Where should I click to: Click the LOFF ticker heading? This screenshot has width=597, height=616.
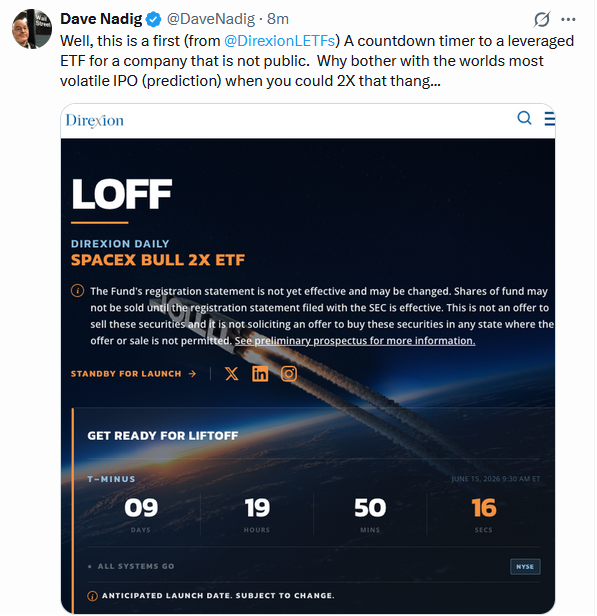pos(122,194)
